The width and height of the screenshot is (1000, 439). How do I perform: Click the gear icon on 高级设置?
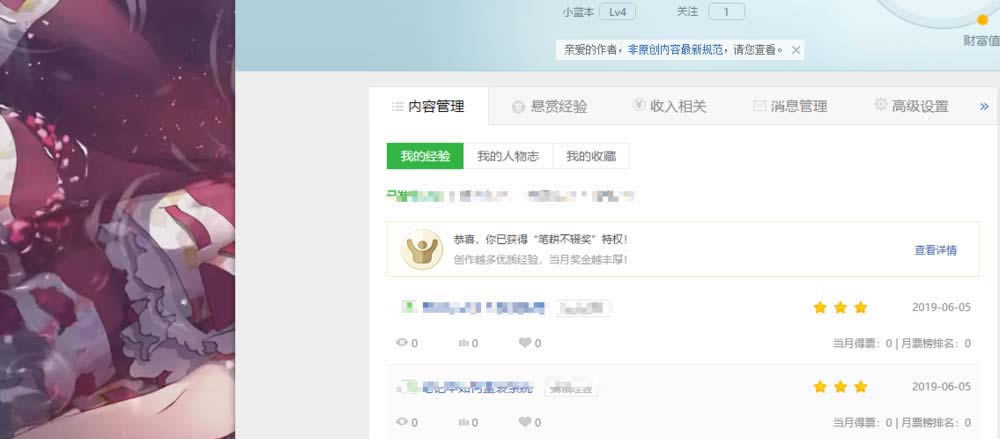pyautogui.click(x=880, y=105)
